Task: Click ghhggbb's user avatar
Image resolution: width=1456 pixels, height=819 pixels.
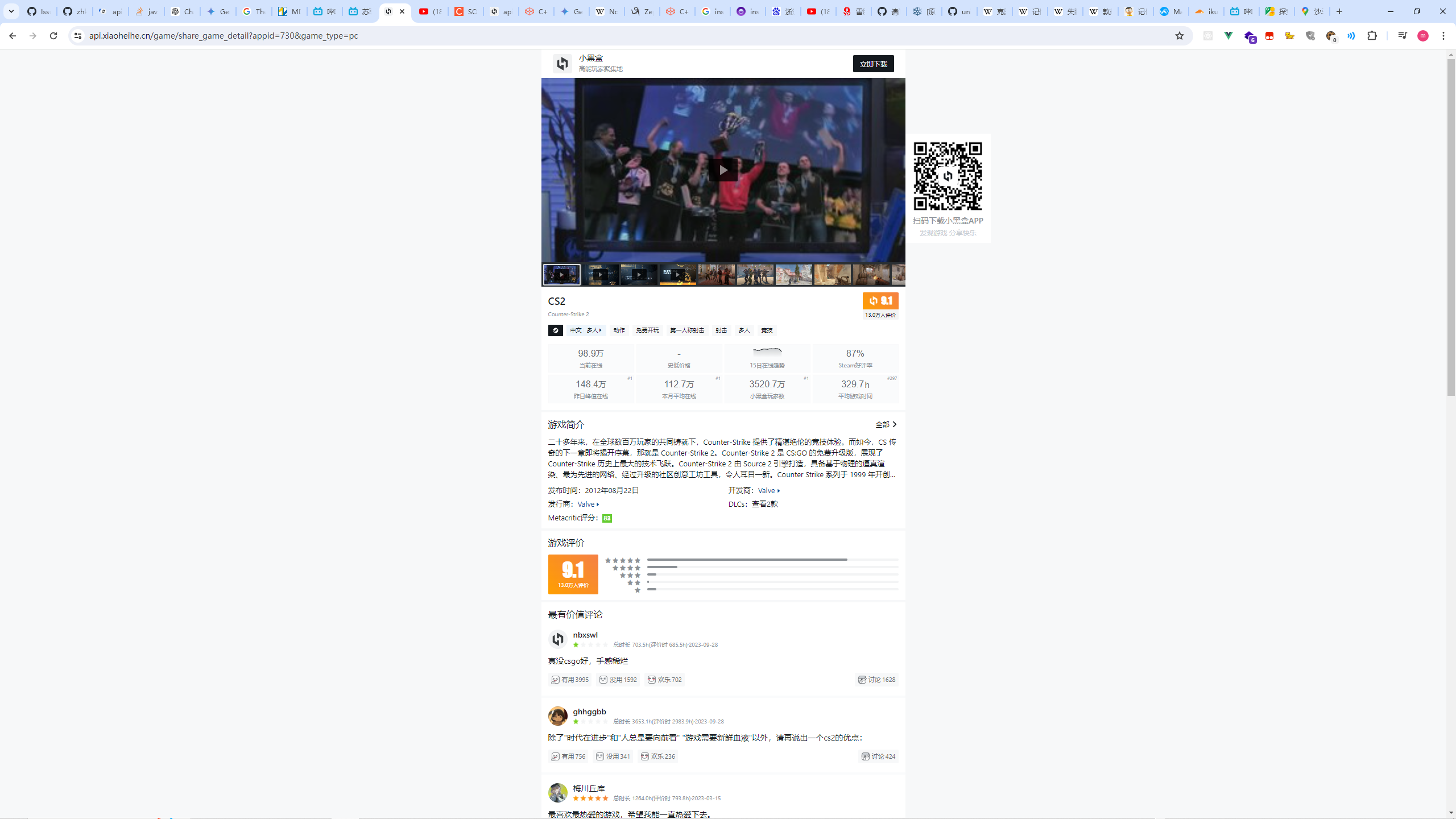Action: (557, 716)
